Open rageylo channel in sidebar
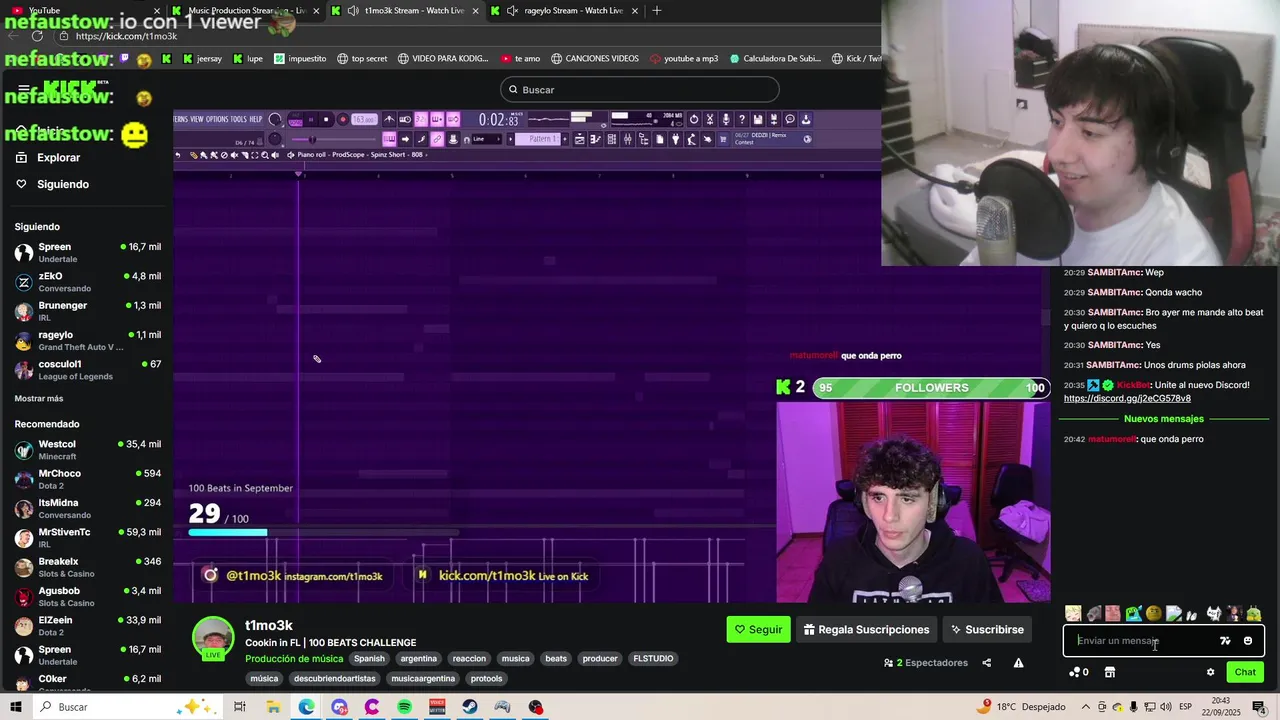Viewport: 1280px width, 720px height. [87, 341]
